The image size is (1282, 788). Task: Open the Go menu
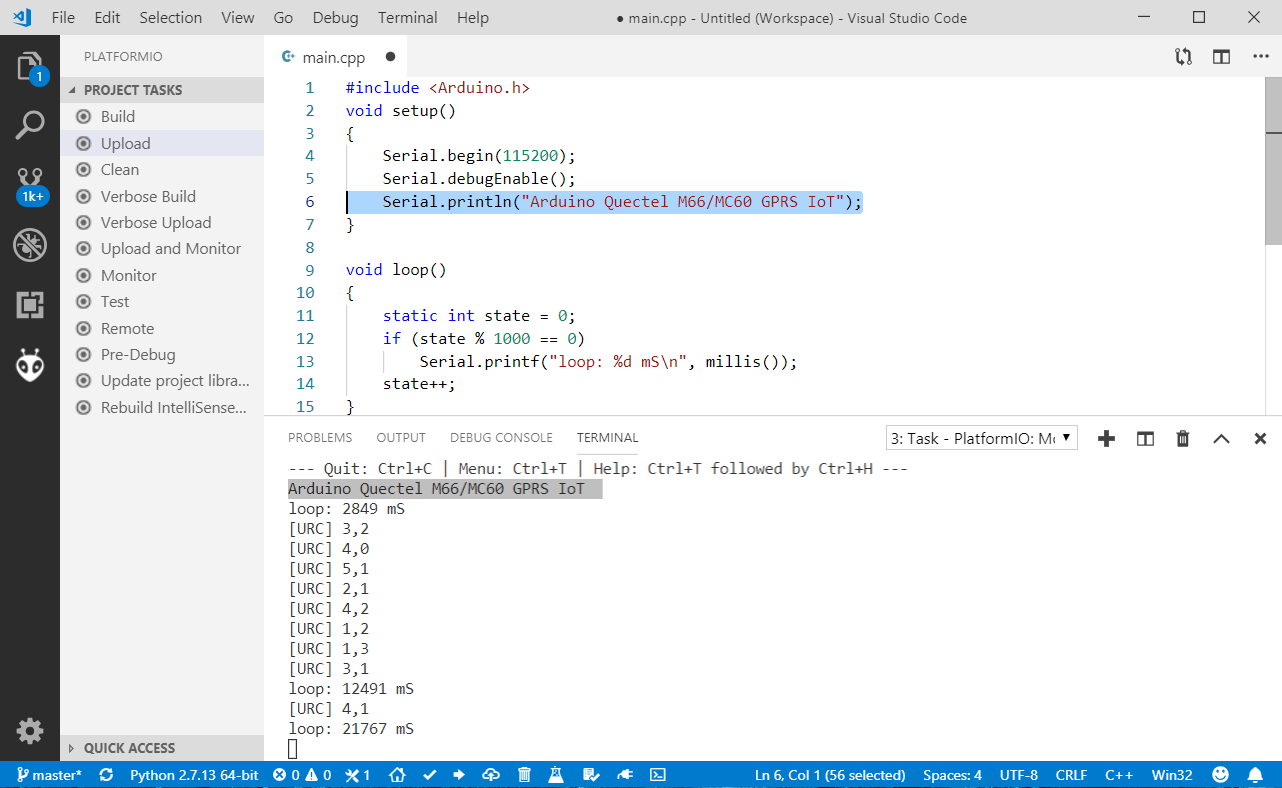tap(283, 17)
